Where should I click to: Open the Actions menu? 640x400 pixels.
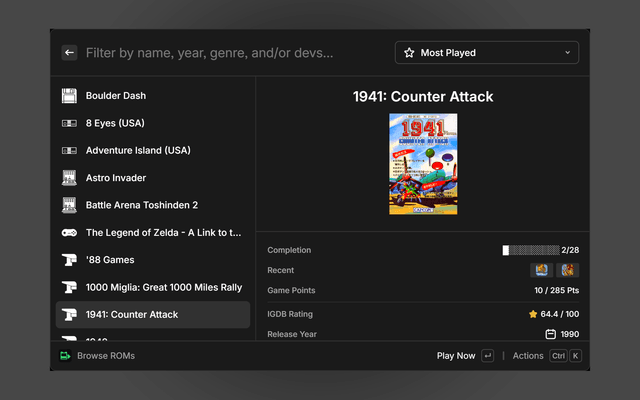pyautogui.click(x=528, y=356)
